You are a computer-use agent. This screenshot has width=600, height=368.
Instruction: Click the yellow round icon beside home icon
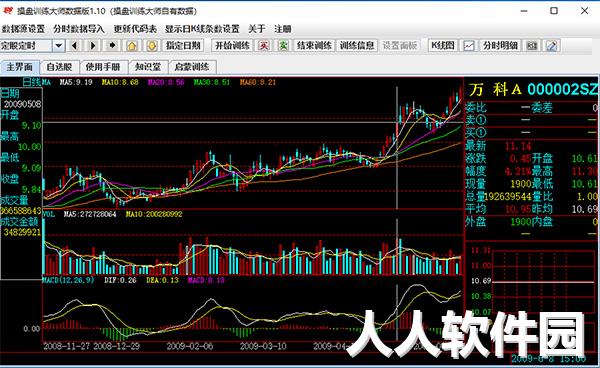click(152, 46)
